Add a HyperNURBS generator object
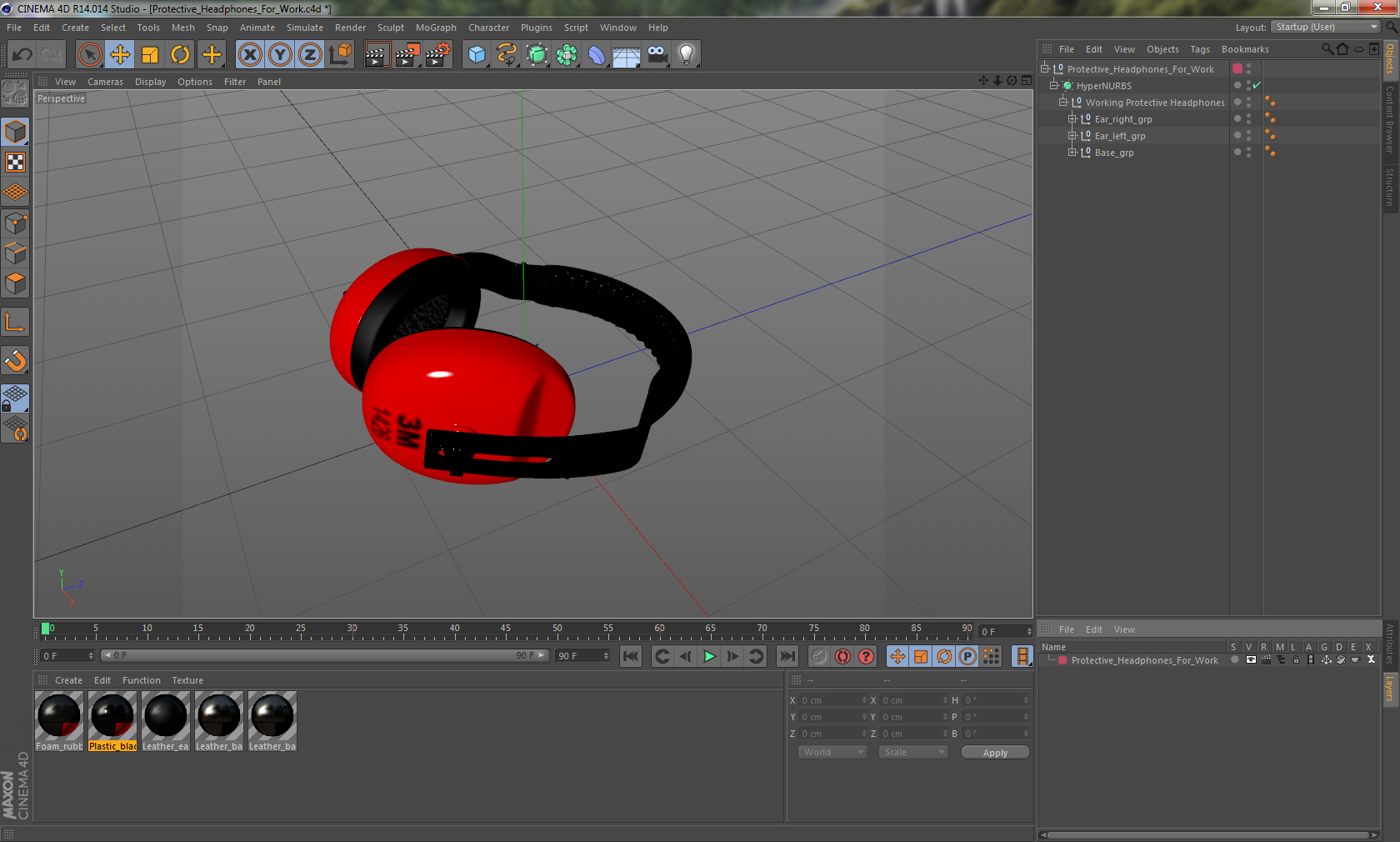Image resolution: width=1400 pixels, height=842 pixels. [x=537, y=55]
